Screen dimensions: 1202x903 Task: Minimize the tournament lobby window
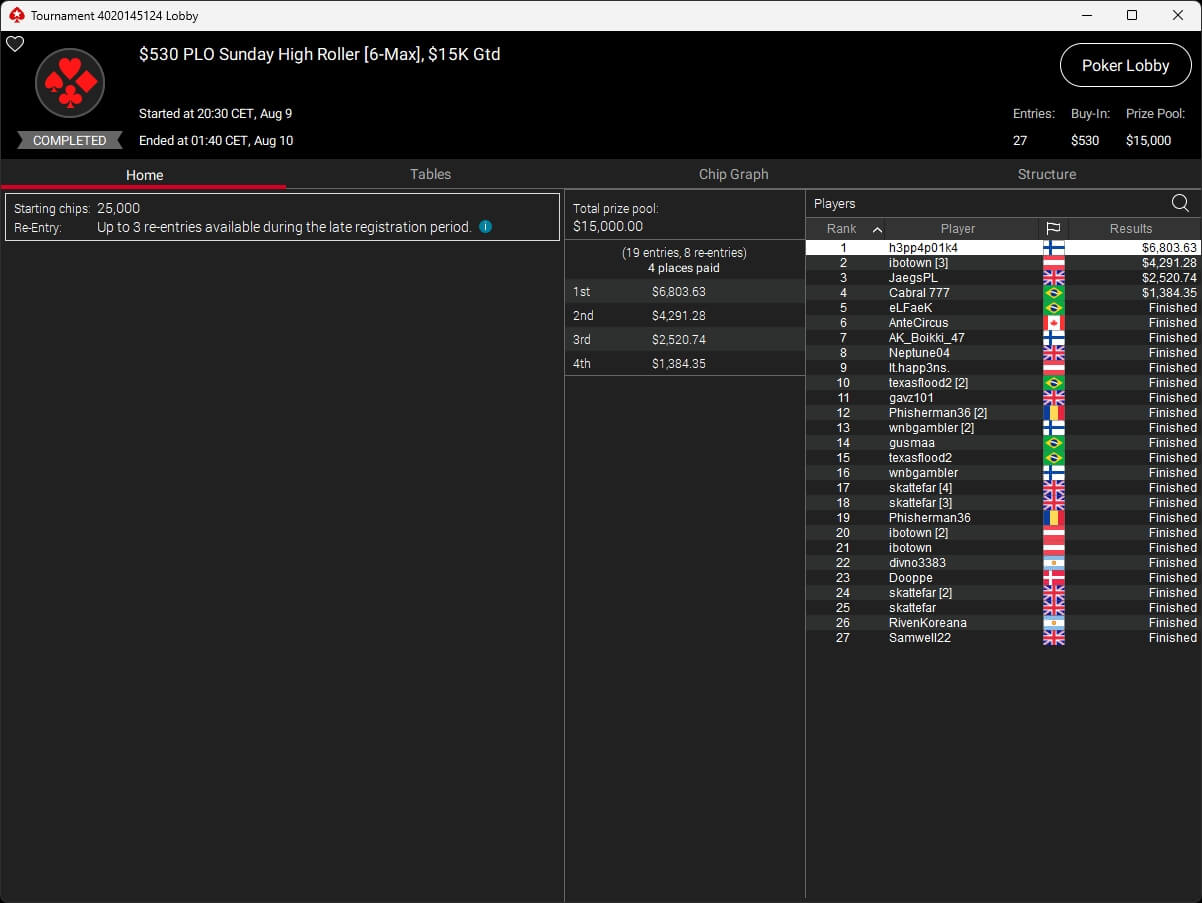tap(1087, 15)
